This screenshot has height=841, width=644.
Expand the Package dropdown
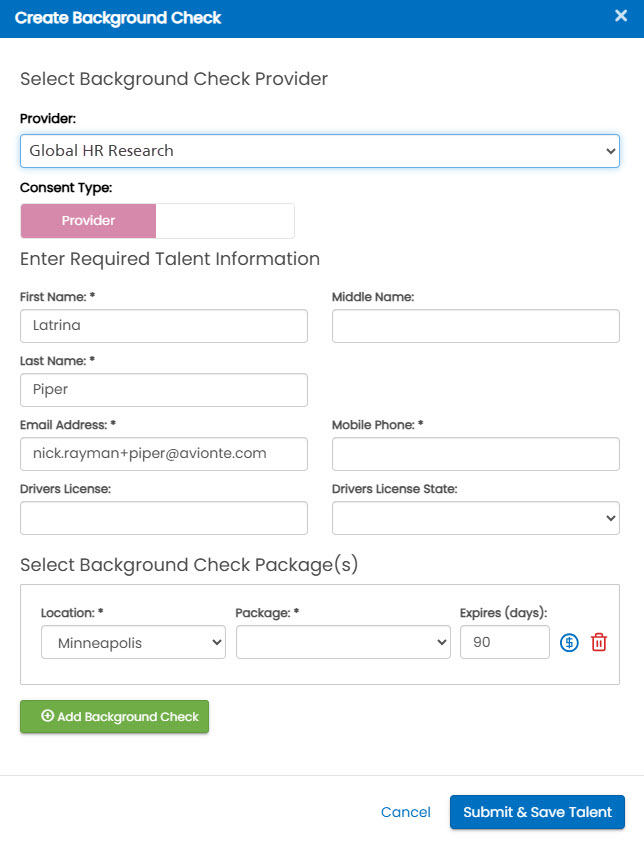pyautogui.click(x=343, y=642)
